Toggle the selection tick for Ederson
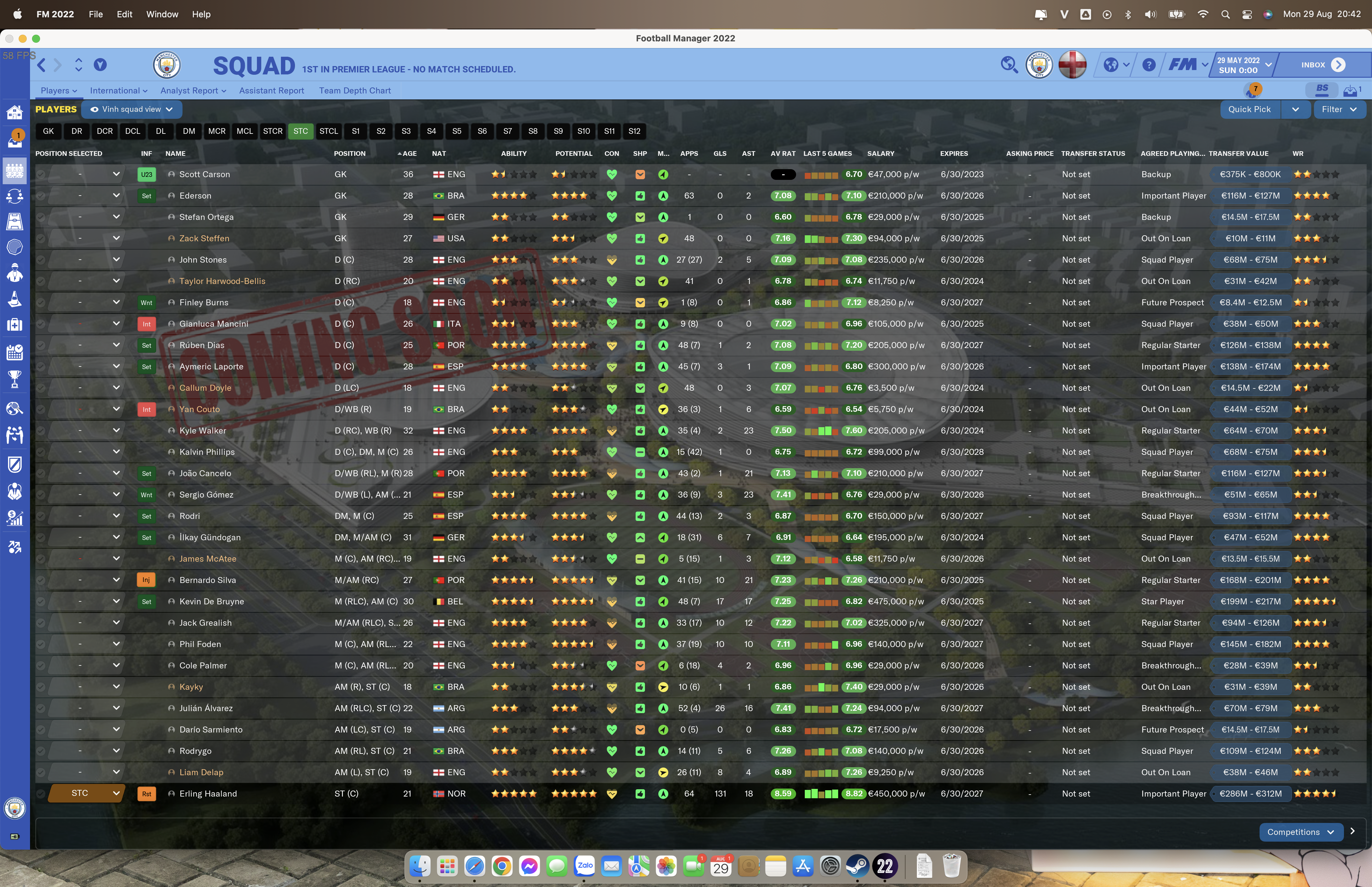The height and width of the screenshot is (887, 1372). (41, 196)
